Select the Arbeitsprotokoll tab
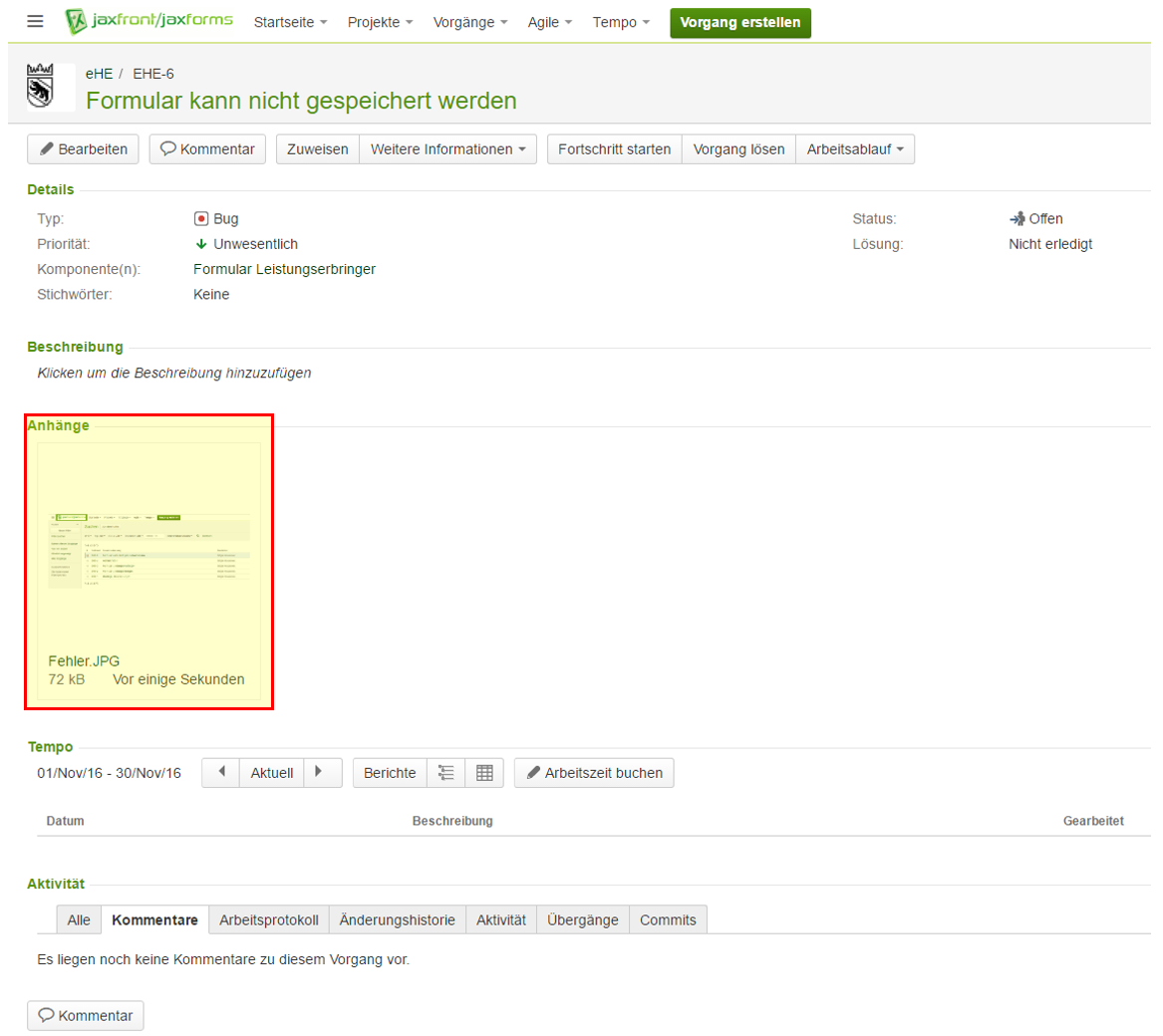 click(x=268, y=920)
